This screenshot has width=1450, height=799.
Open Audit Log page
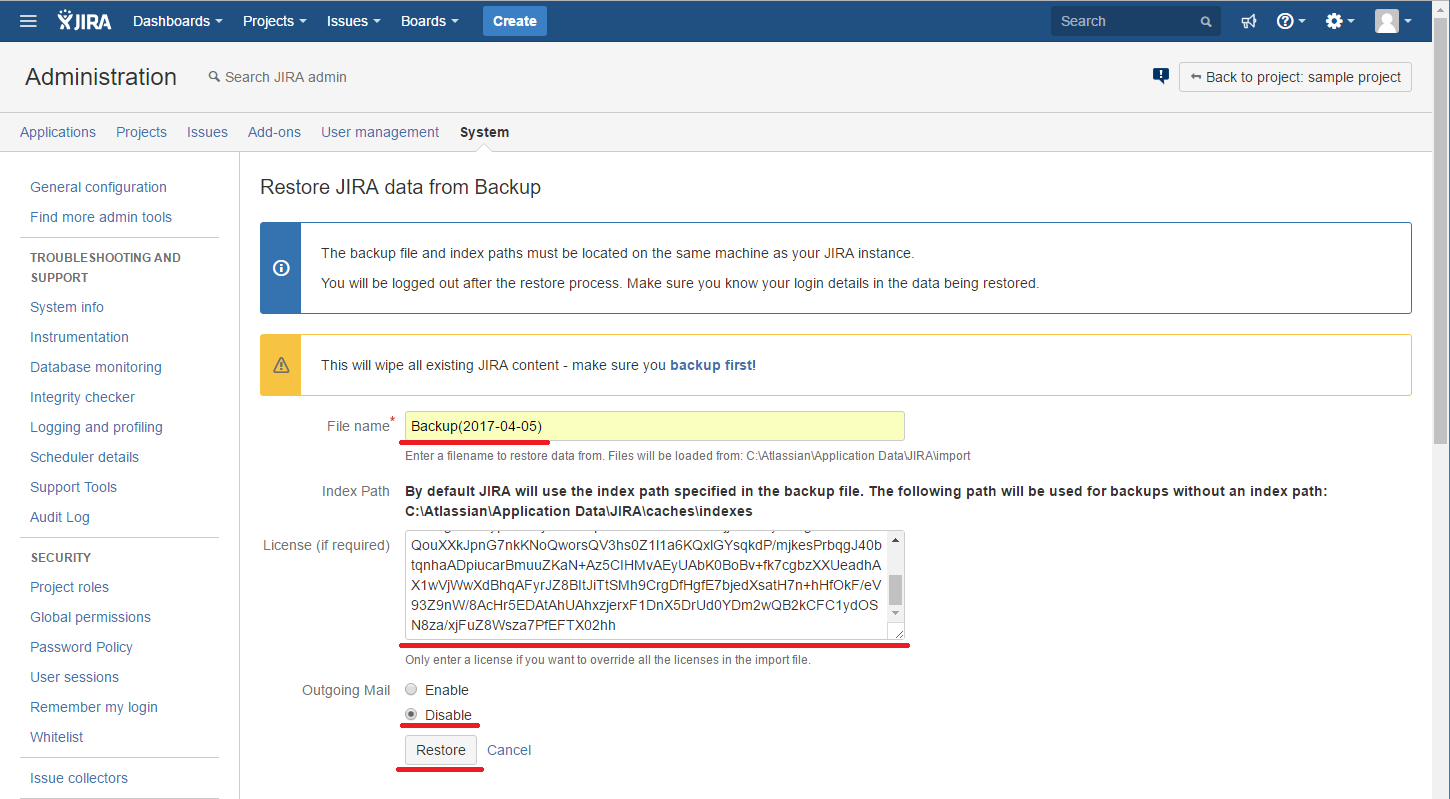click(x=60, y=517)
